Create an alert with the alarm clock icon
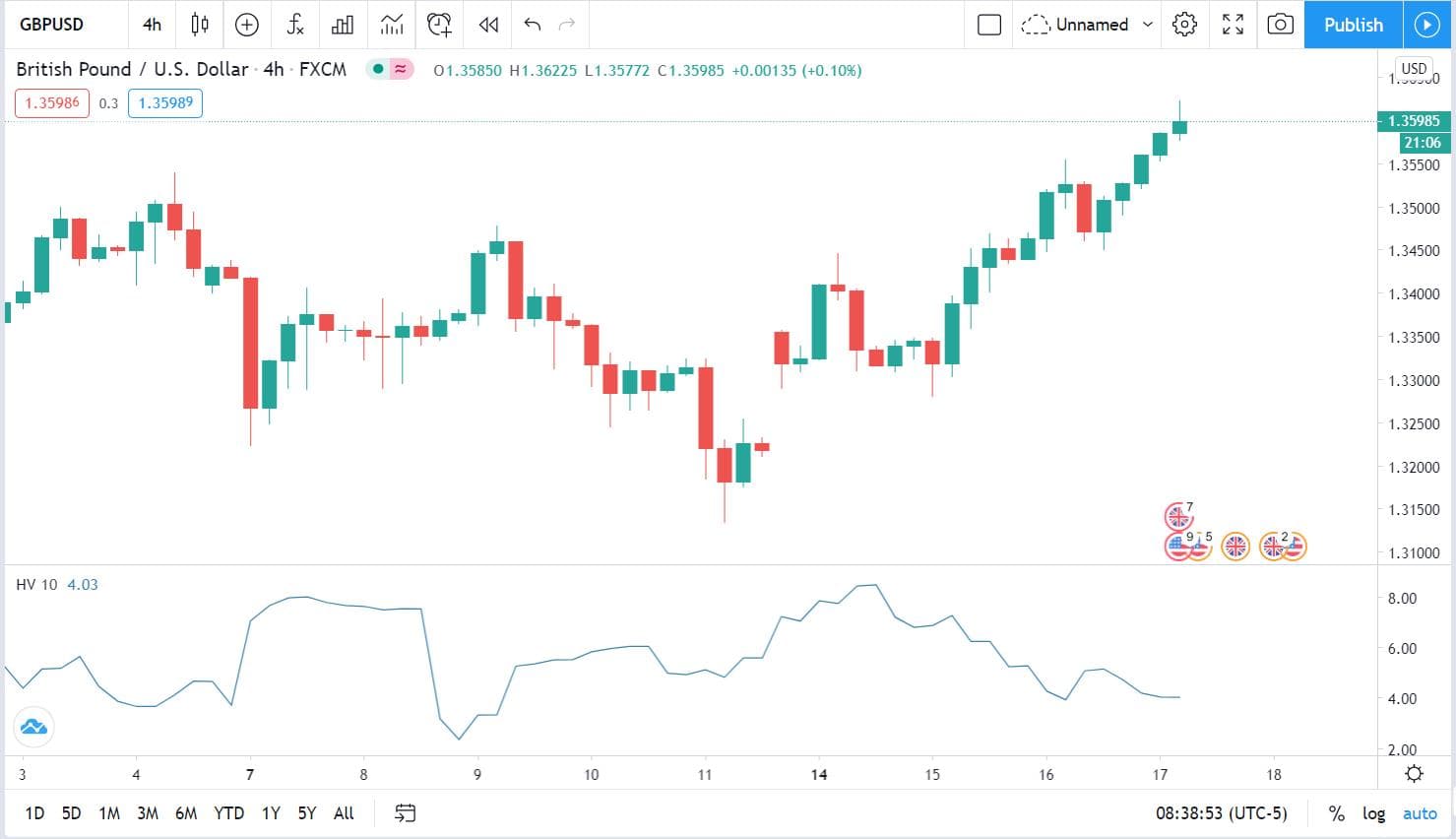The width and height of the screenshot is (1456, 839). tap(439, 25)
